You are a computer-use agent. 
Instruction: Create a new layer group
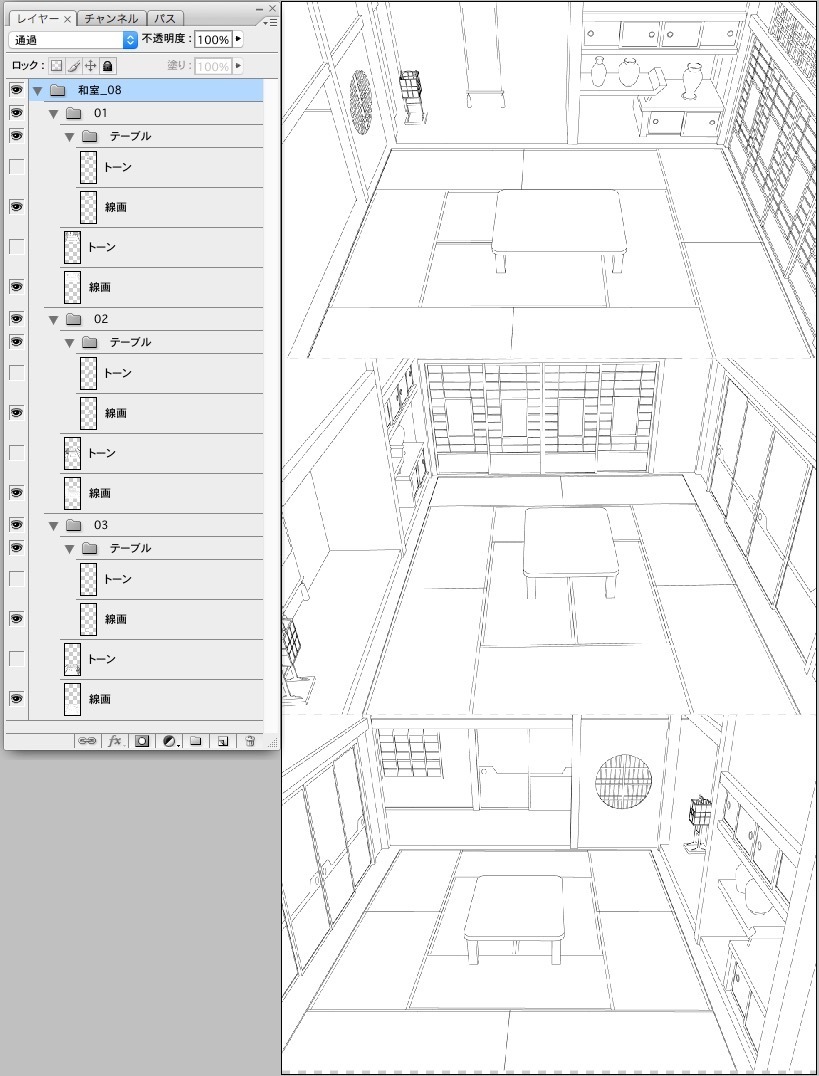click(196, 742)
